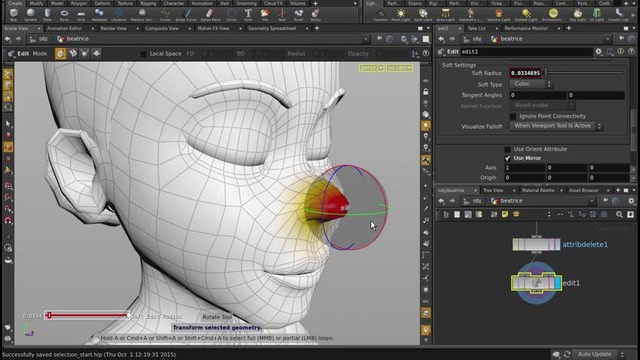Screen dimensions: 640x360
Task: Click the obj path button in the viewport
Action: [x=40, y=39]
